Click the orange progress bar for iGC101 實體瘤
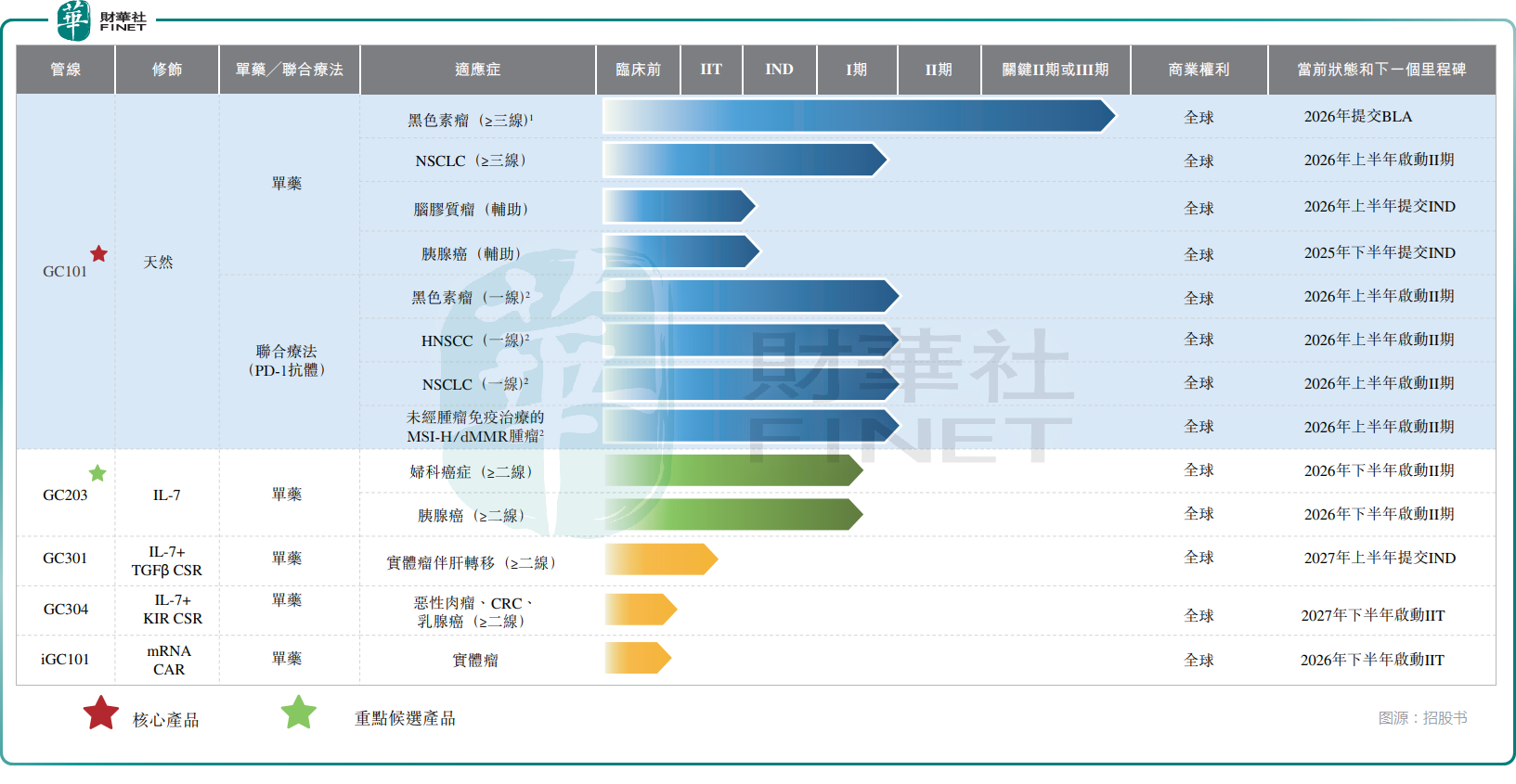Screen dimensions: 1516x784 point(637,658)
